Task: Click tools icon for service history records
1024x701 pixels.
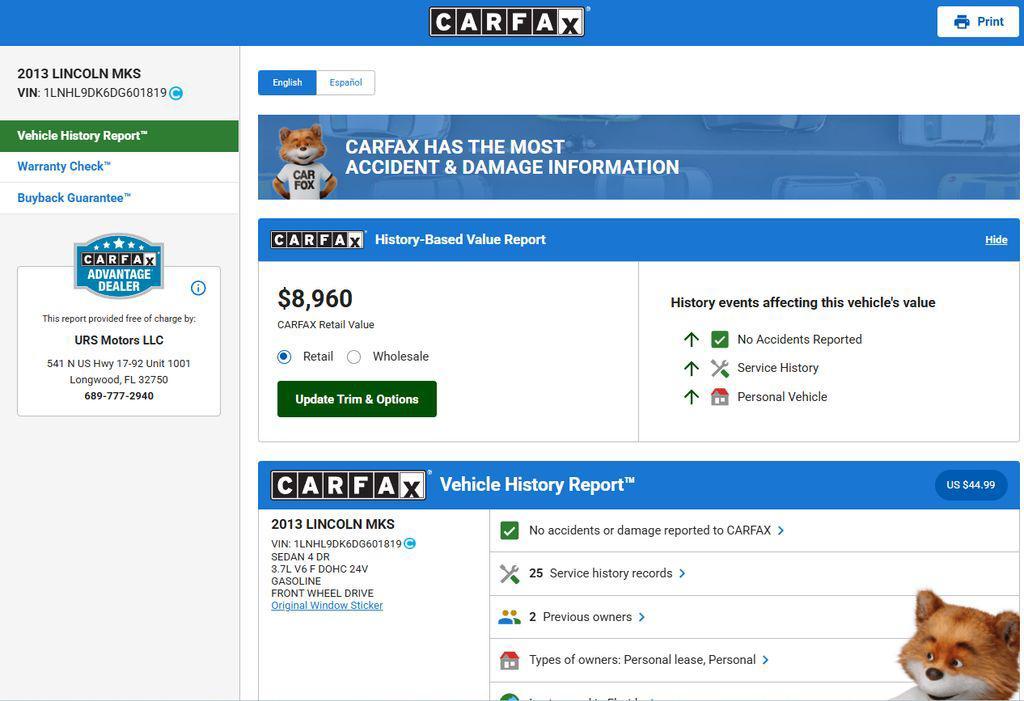Action: click(x=509, y=574)
